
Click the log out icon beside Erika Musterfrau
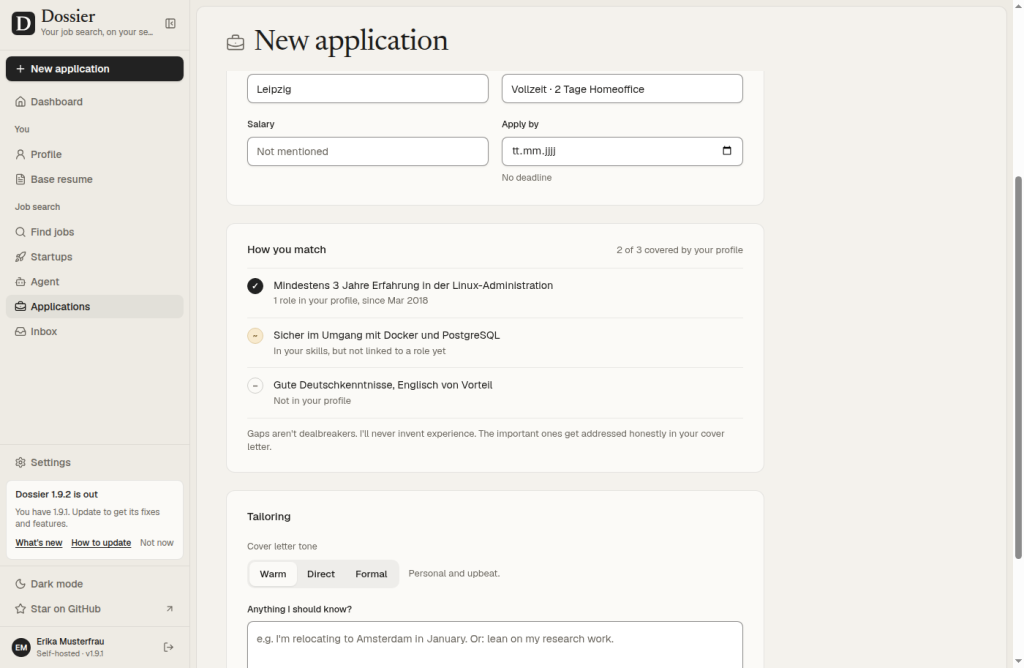168,647
